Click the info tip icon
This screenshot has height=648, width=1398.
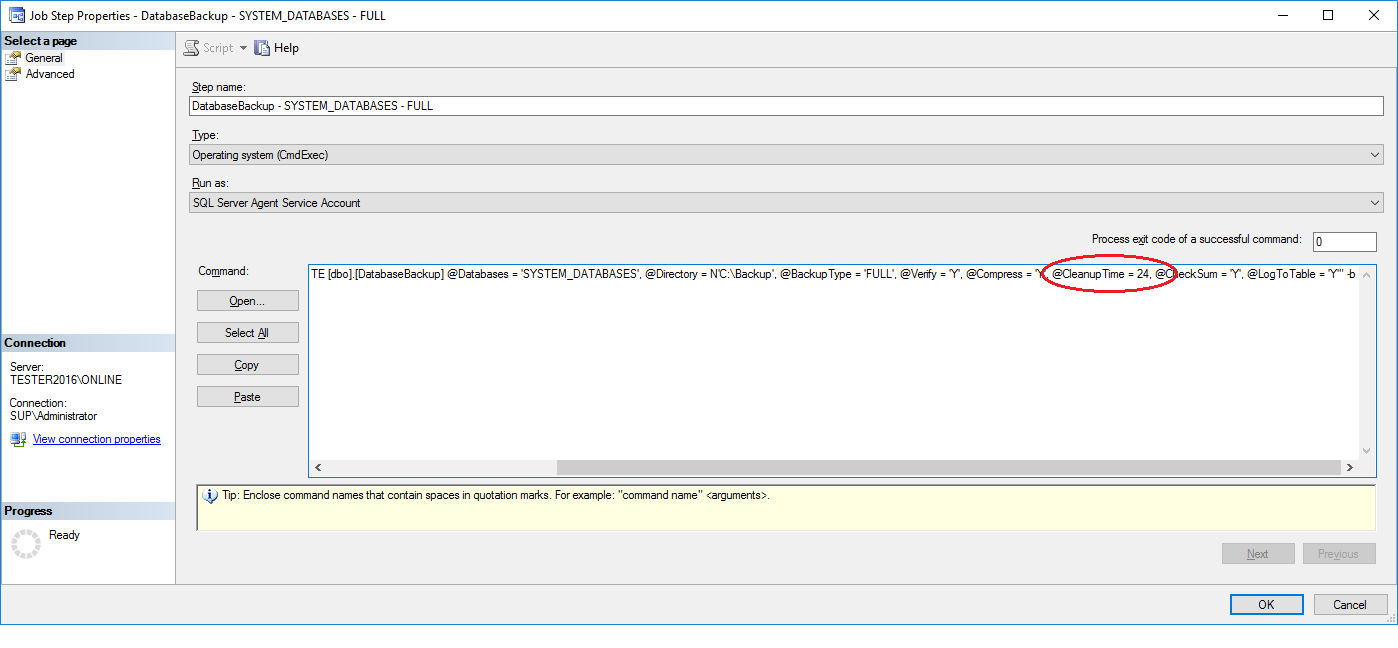[x=210, y=495]
